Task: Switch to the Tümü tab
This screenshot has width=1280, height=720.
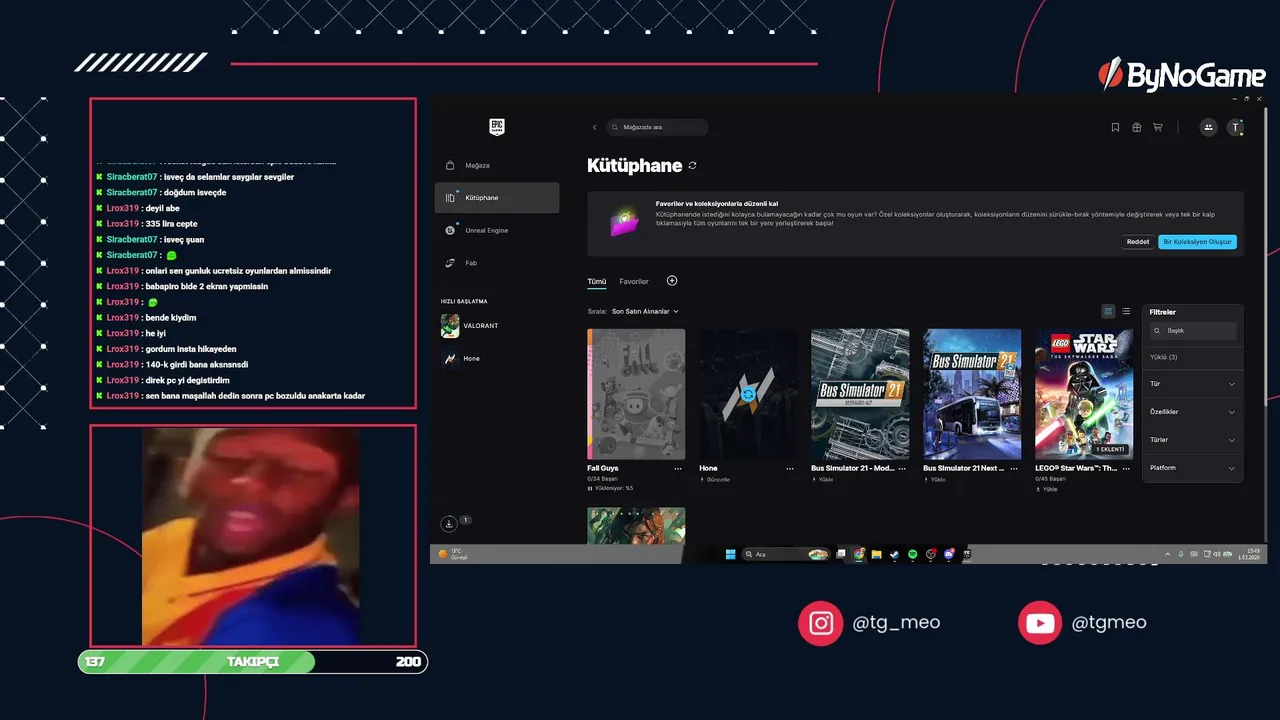Action: click(597, 282)
